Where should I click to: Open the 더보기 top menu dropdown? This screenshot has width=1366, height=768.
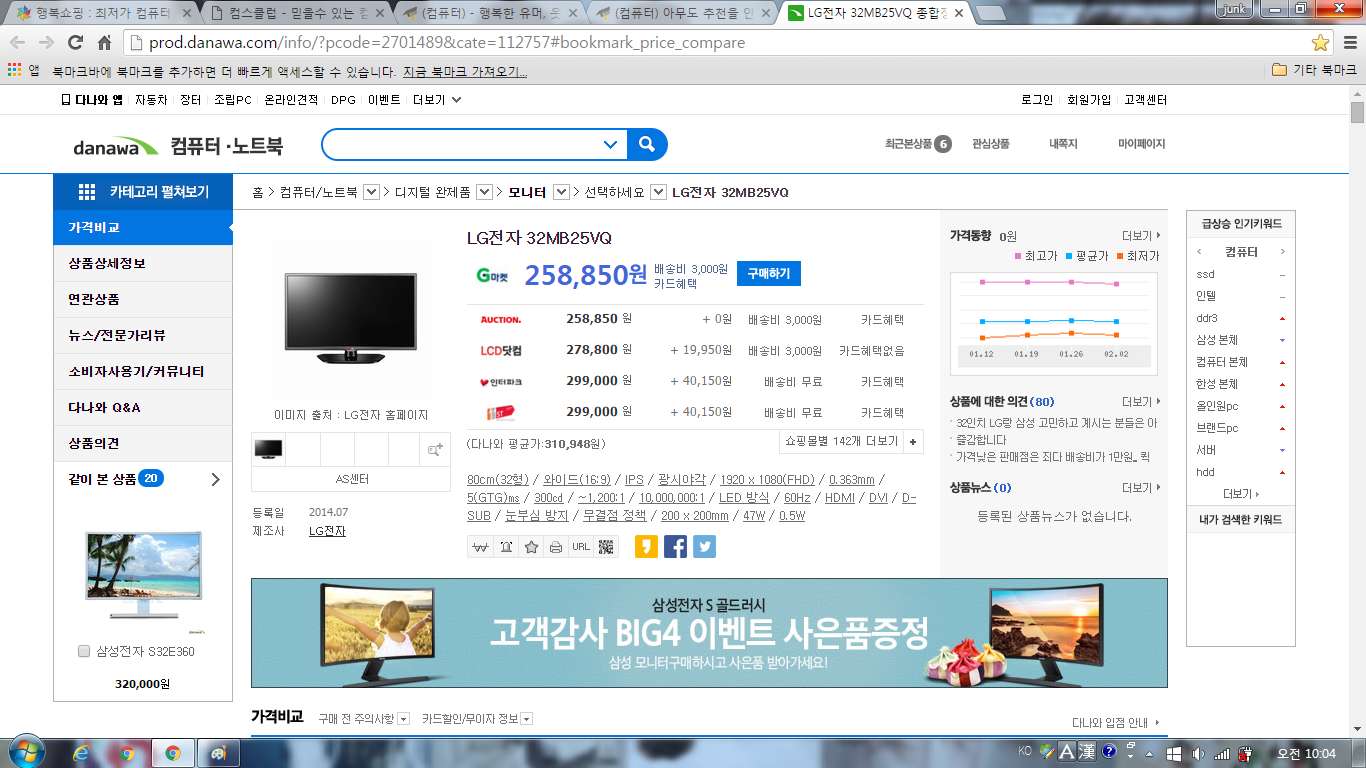pos(437,100)
